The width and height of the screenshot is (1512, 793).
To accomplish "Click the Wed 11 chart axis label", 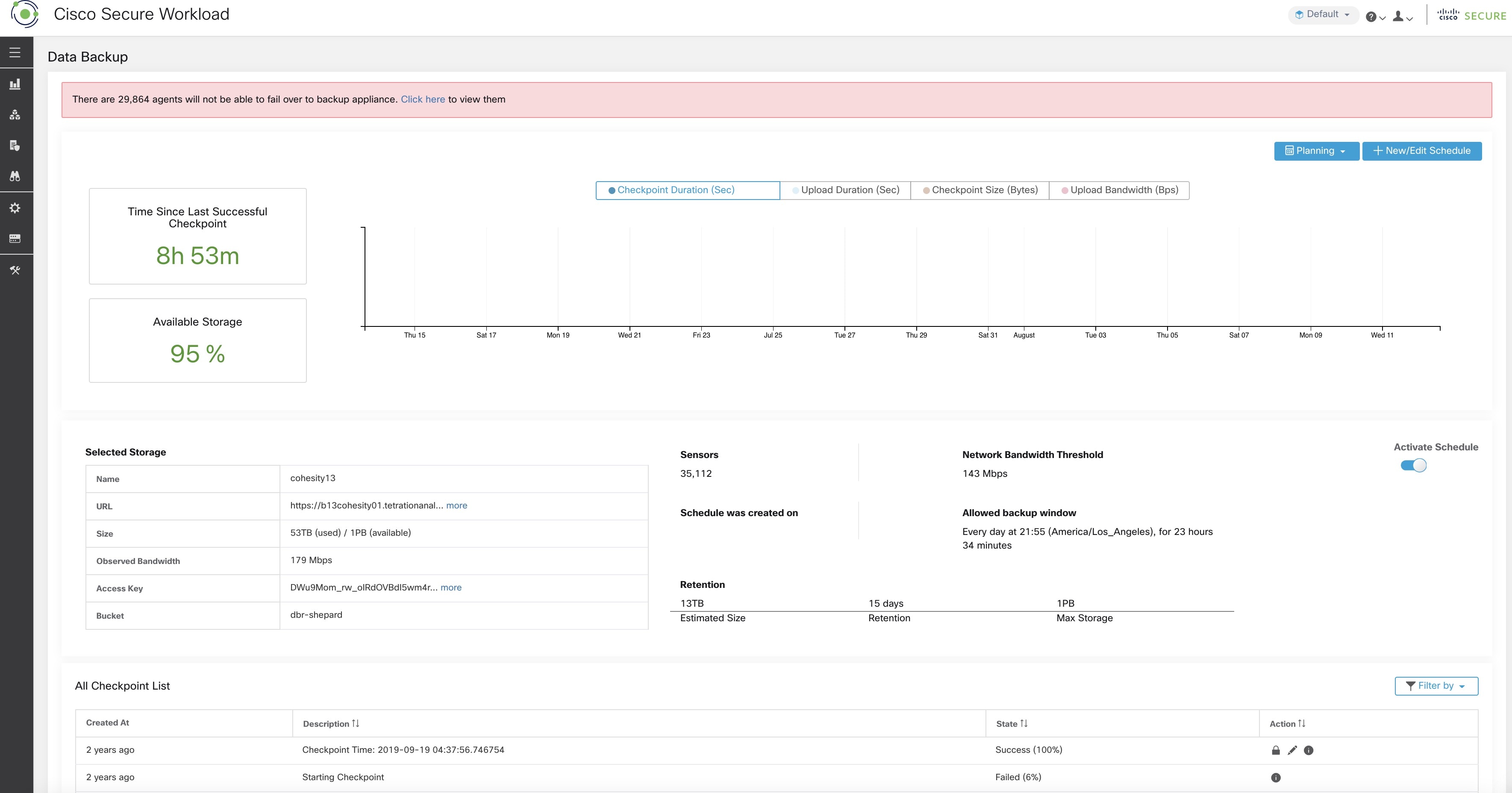I will 1382,335.
